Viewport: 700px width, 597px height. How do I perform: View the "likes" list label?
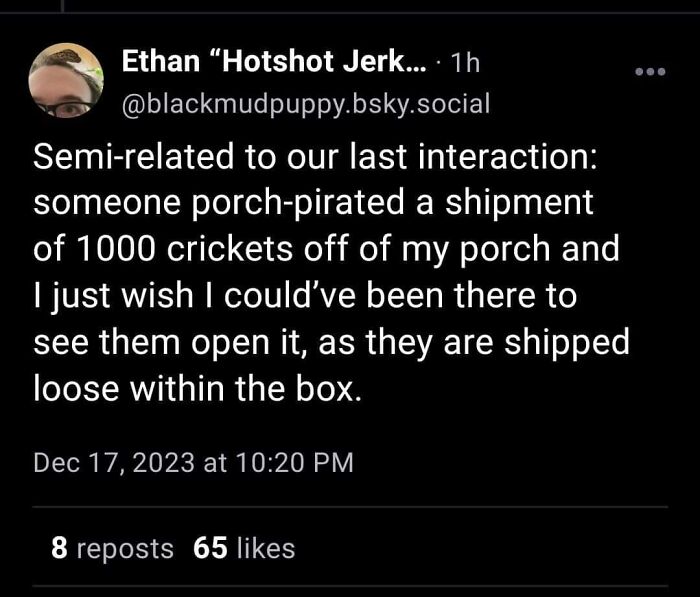(x=265, y=548)
